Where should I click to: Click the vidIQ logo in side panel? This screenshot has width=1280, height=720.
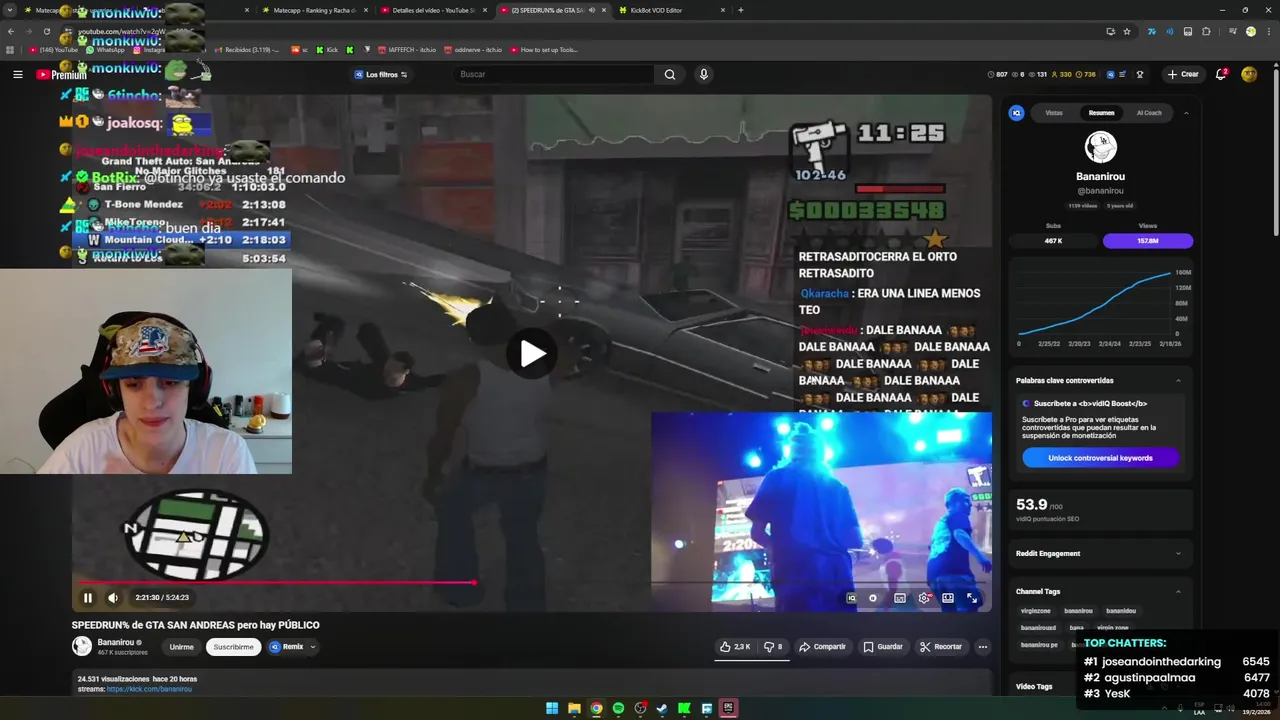[1017, 113]
